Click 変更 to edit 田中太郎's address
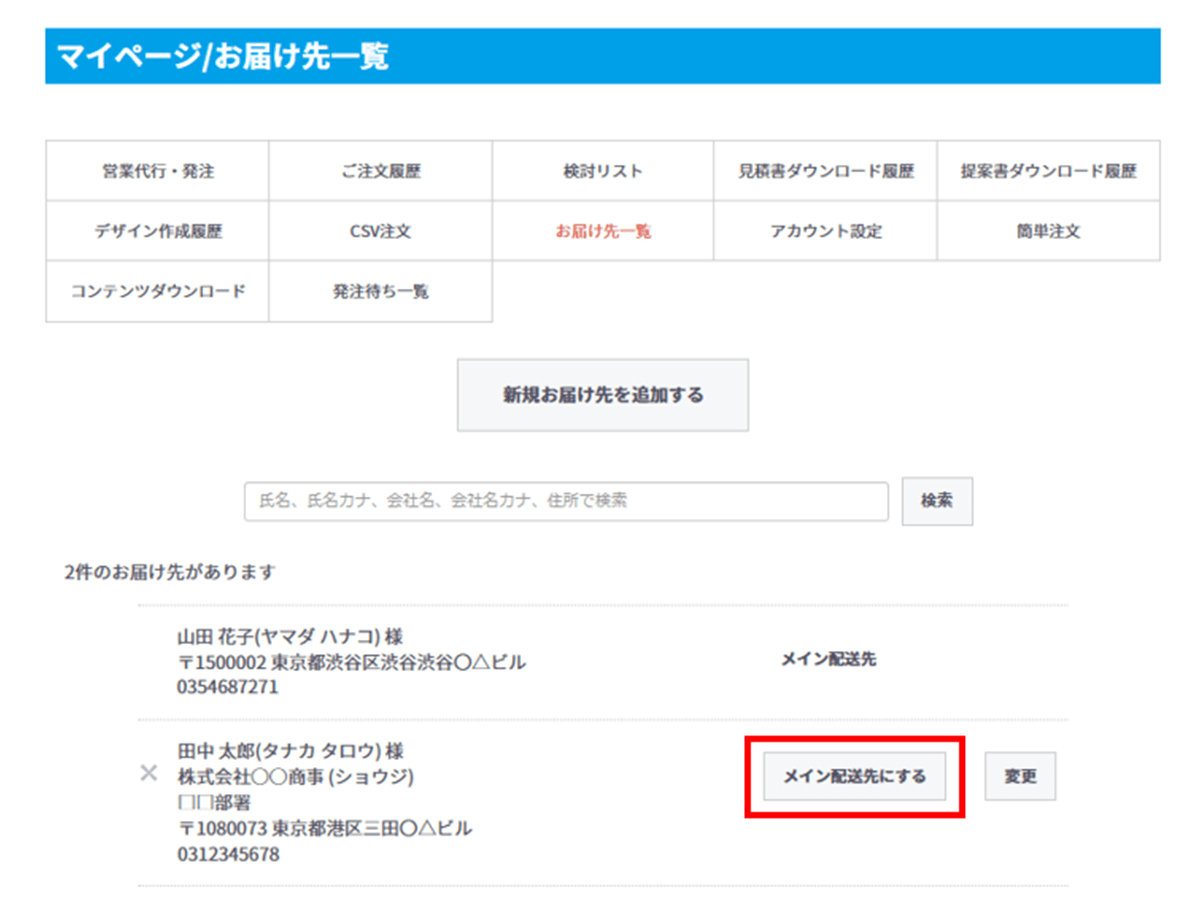The height and width of the screenshot is (920, 1200). point(1020,775)
